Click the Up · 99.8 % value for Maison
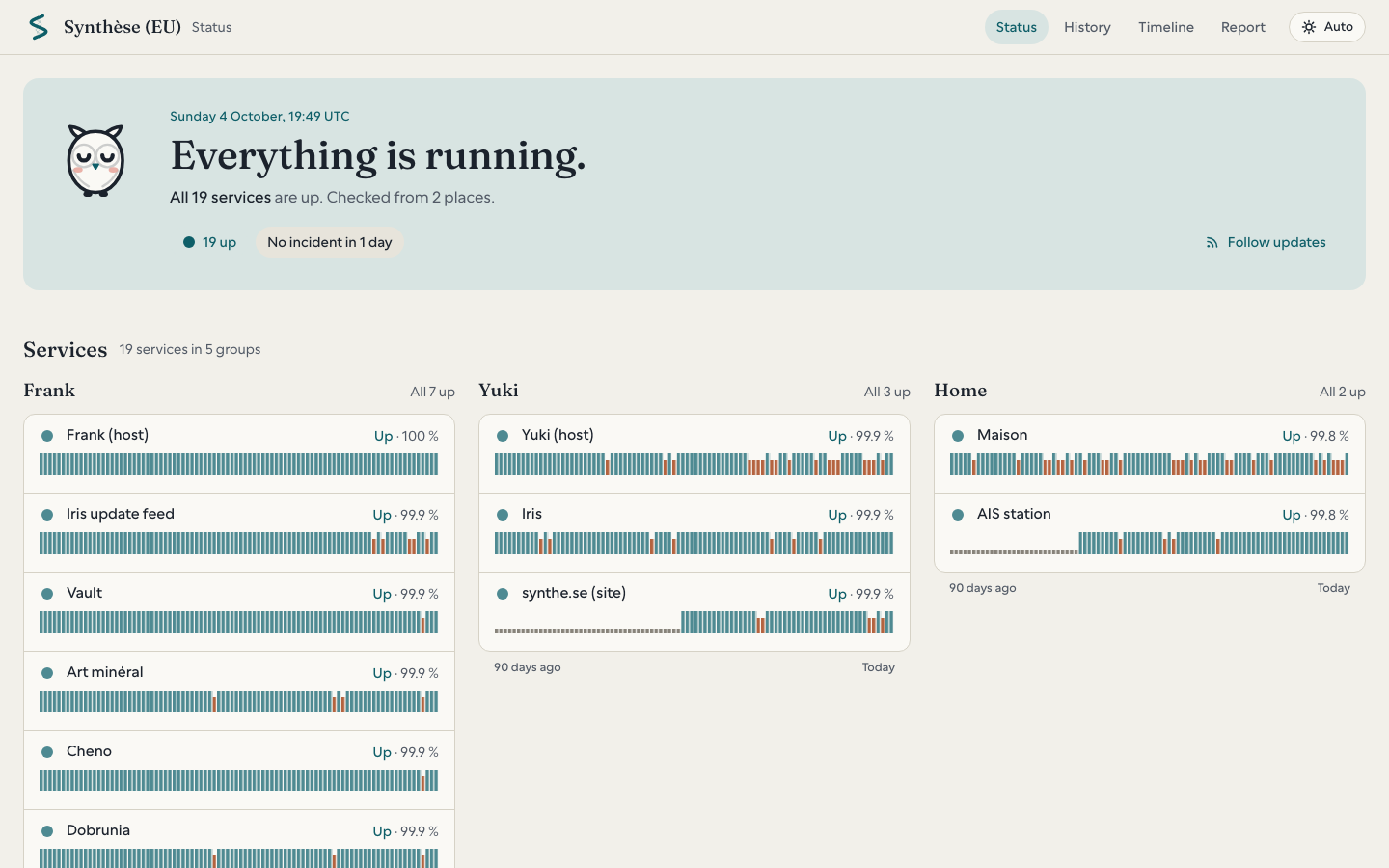 click(1316, 436)
